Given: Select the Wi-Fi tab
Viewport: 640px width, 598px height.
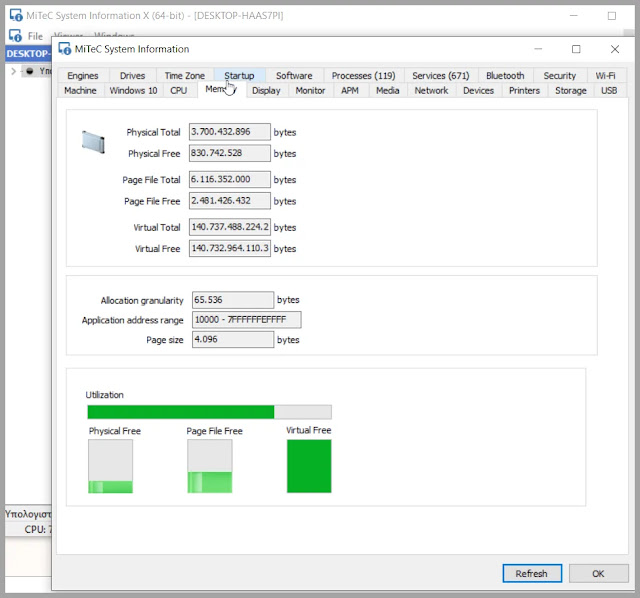Looking at the screenshot, I should click(605, 76).
